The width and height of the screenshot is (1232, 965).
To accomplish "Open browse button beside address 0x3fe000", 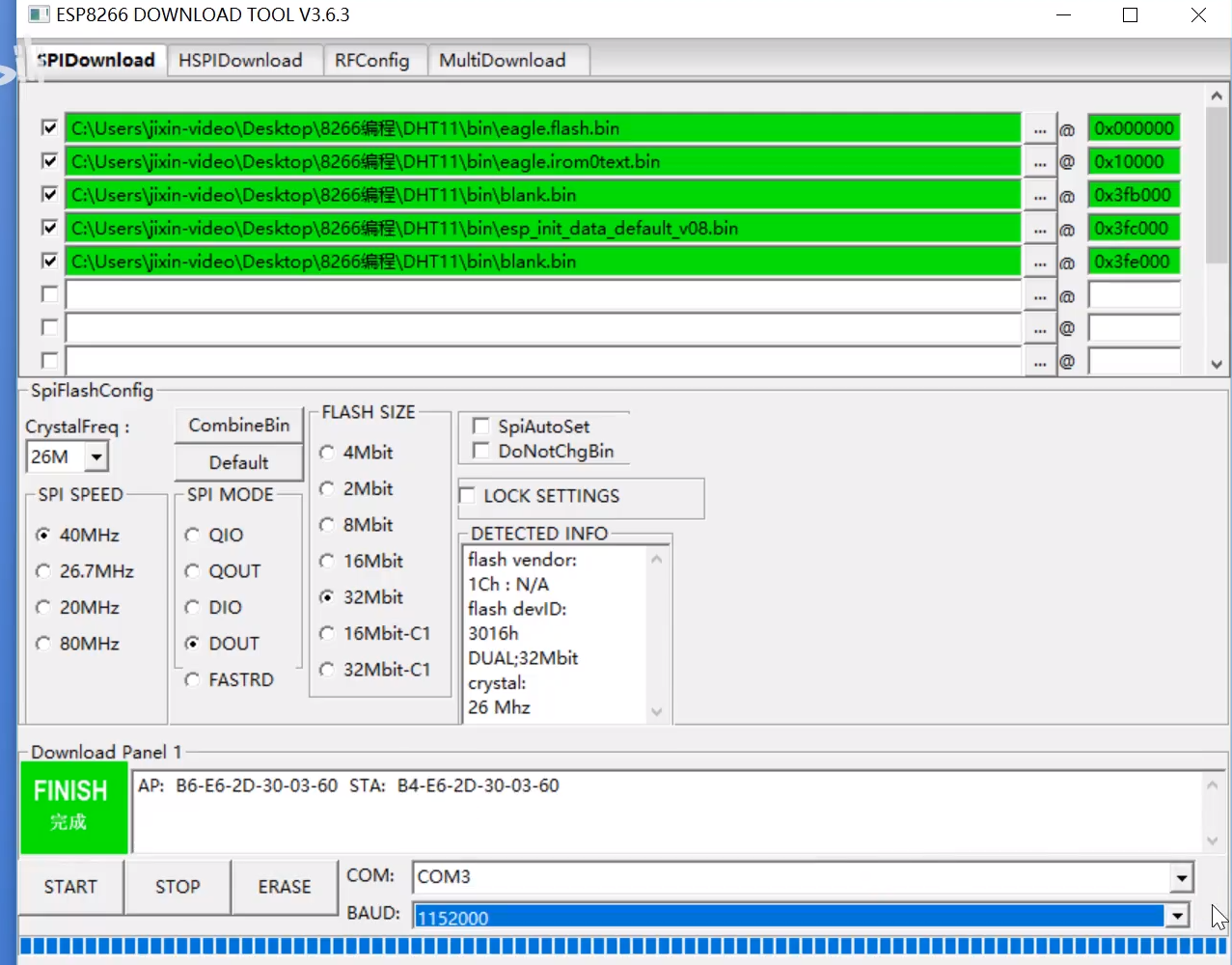I will pyautogui.click(x=1039, y=262).
